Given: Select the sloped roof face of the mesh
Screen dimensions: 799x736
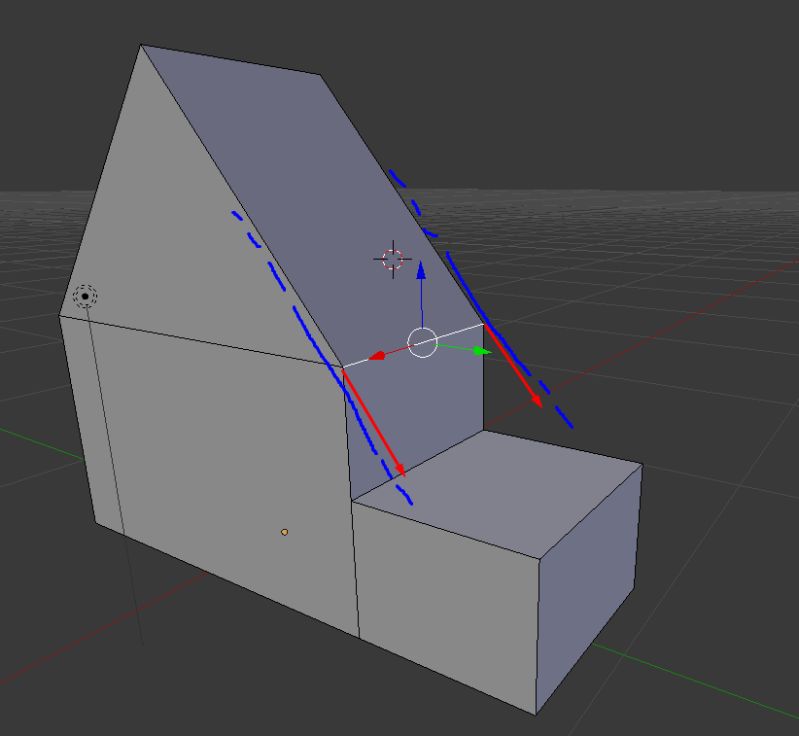Looking at the screenshot, I should (311, 204).
